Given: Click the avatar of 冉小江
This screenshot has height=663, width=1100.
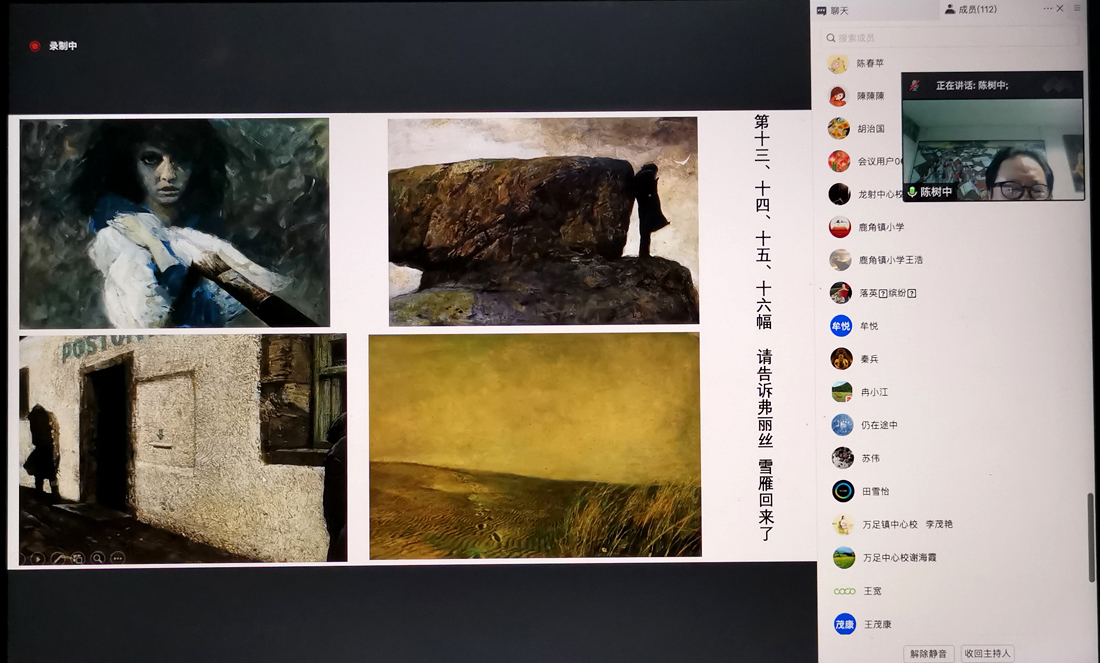Looking at the screenshot, I should pos(842,391).
